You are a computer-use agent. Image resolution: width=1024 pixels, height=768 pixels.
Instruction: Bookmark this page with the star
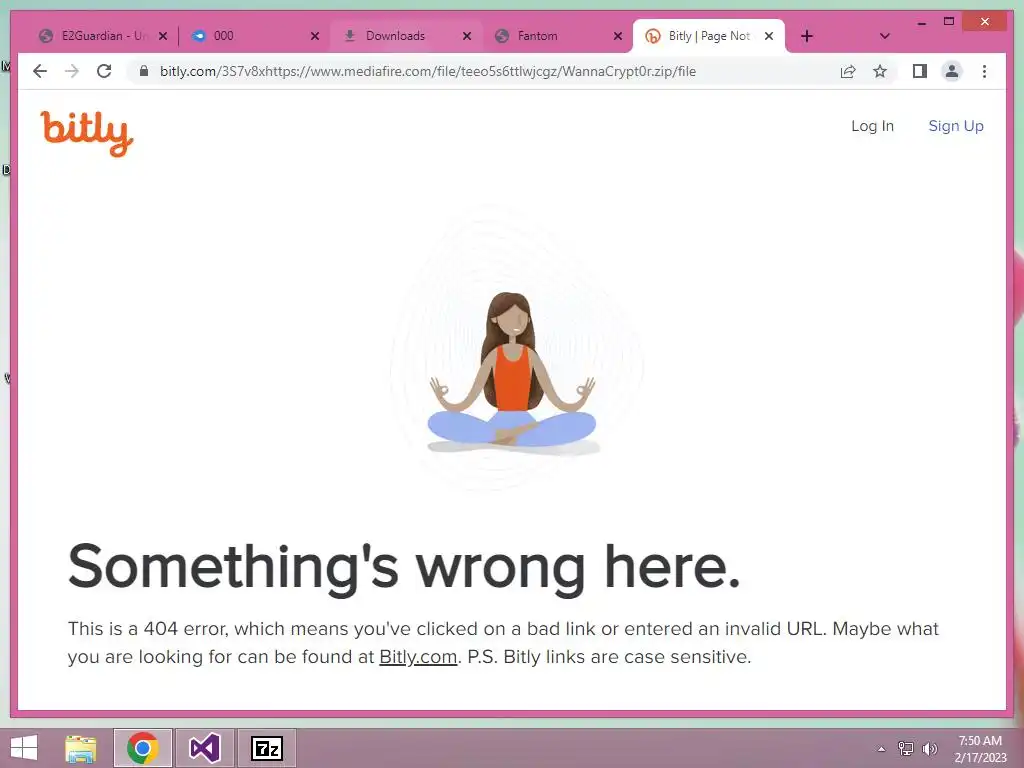(x=880, y=71)
